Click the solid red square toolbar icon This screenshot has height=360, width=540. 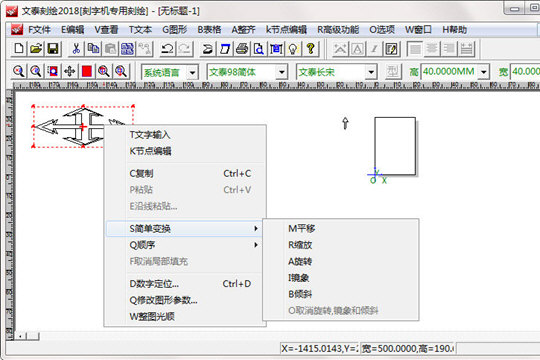(87, 72)
